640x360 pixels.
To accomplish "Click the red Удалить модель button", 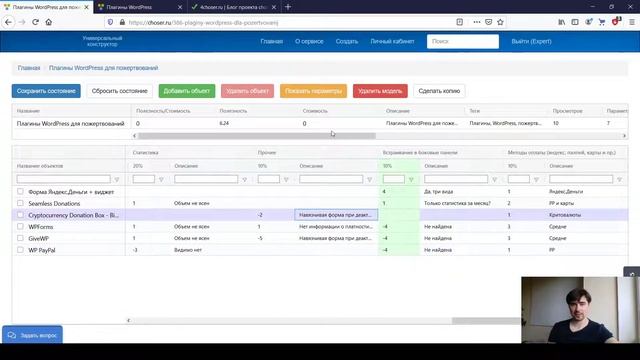I will 380,91.
